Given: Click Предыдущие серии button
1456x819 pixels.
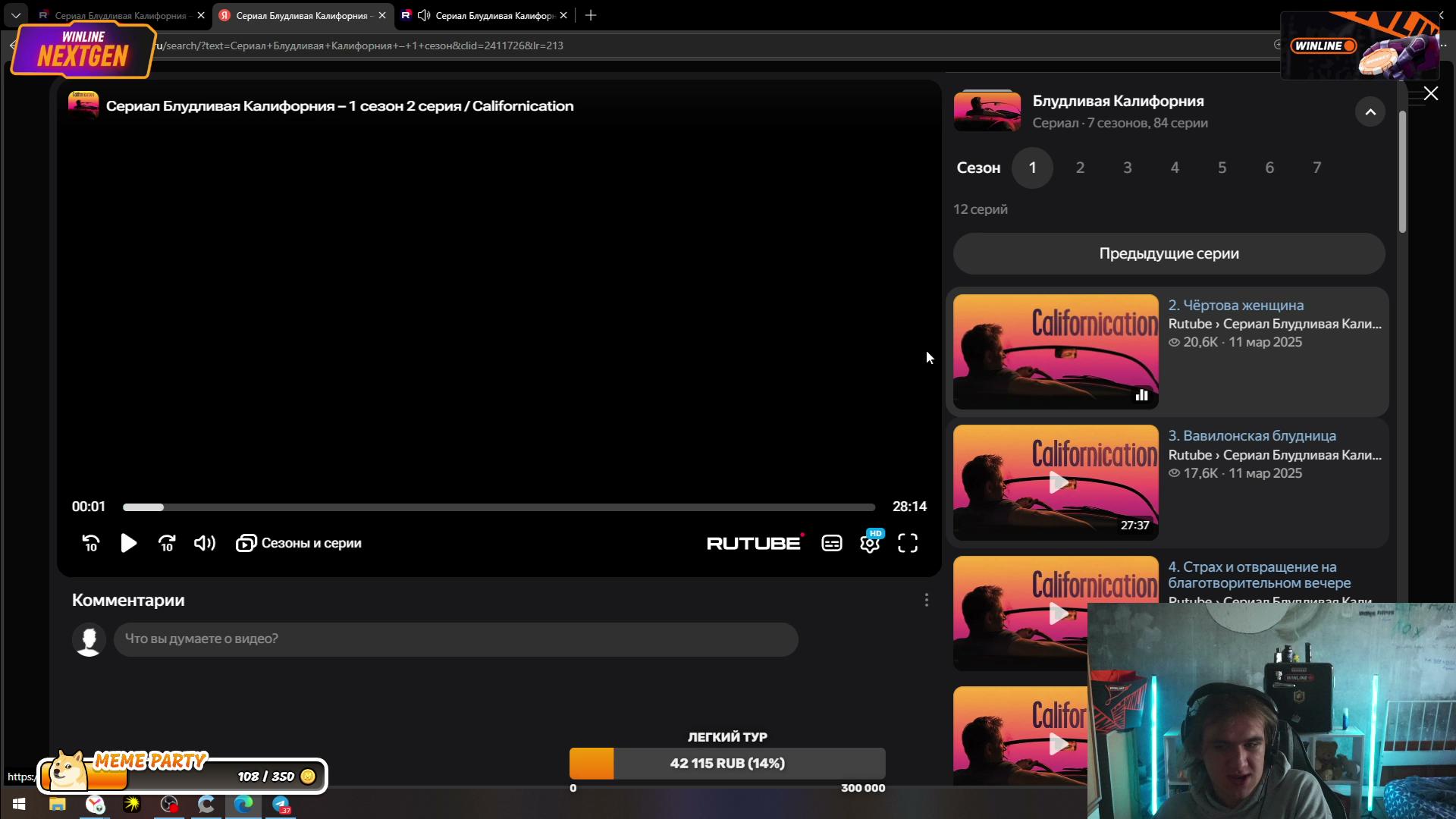Looking at the screenshot, I should coord(1169,254).
